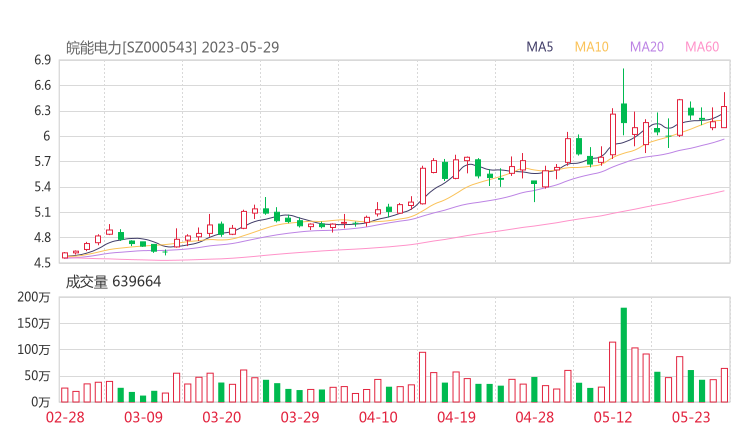Viewport: 740px width, 440px height.
Task: Select the 05-12 date label
Action: pyautogui.click(x=613, y=417)
